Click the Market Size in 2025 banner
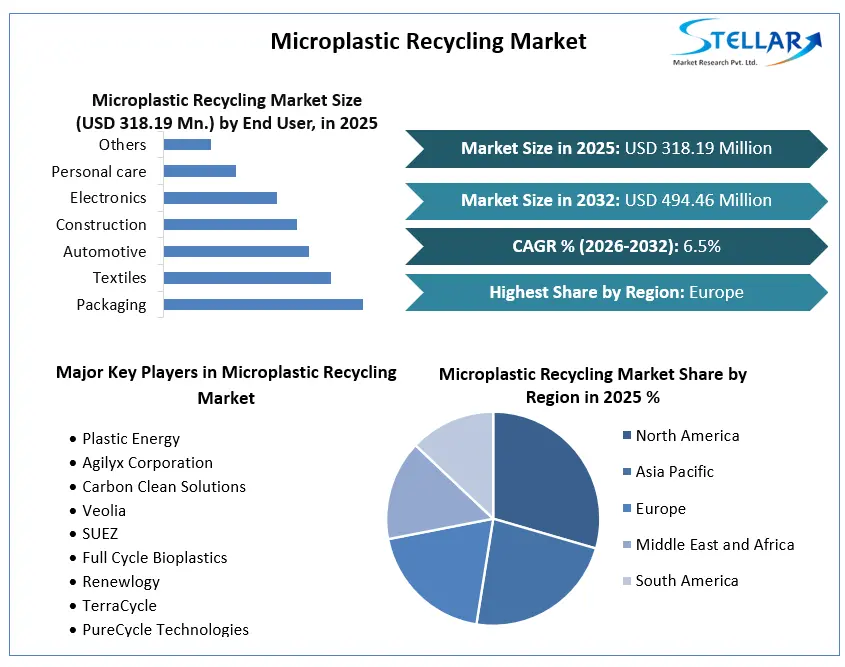This screenshot has height=667, width=845. click(x=617, y=148)
